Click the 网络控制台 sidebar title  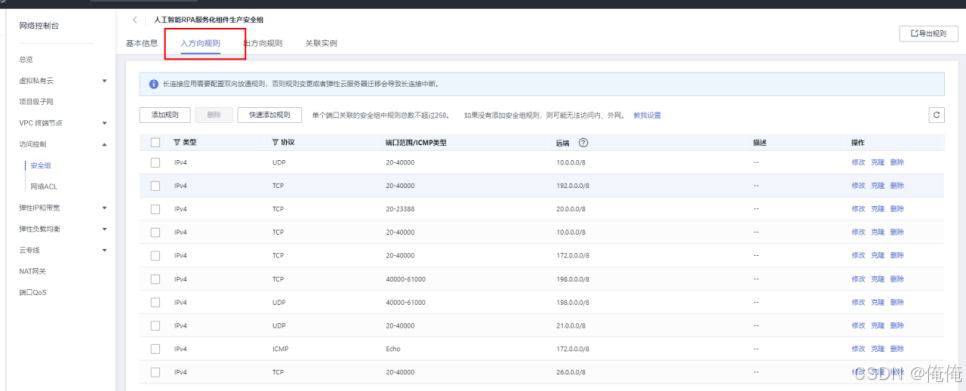(39, 26)
